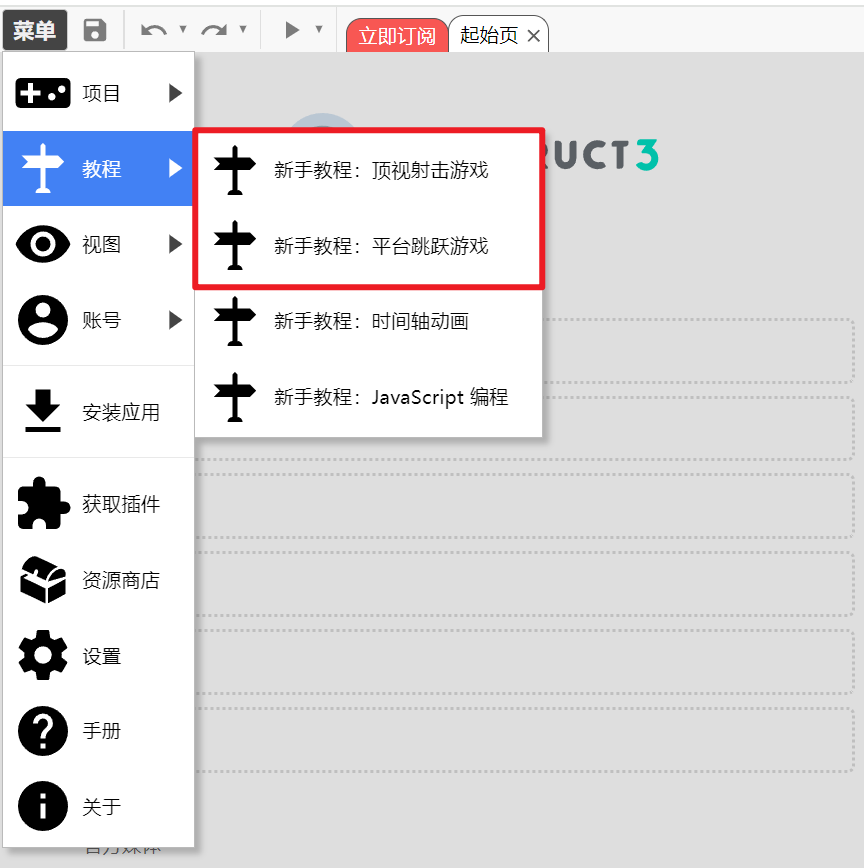The height and width of the screenshot is (868, 864).
Task: Click the 手册 question-mark icon
Action: (x=42, y=731)
